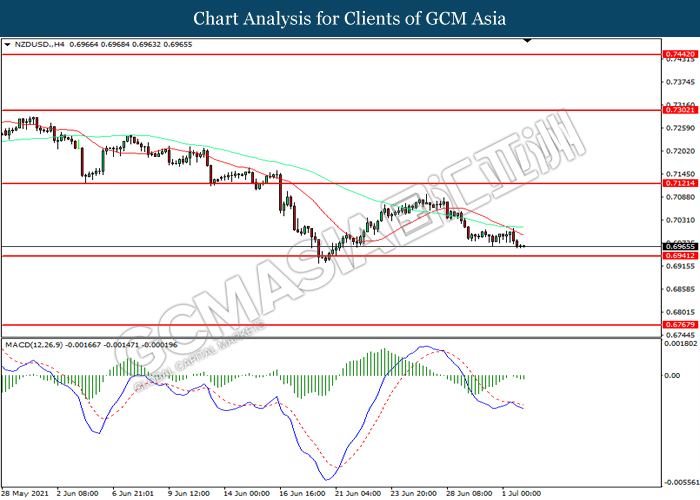Click the MACD scale value -0.005561
This screenshot has width=700, height=500.
[x=681, y=483]
